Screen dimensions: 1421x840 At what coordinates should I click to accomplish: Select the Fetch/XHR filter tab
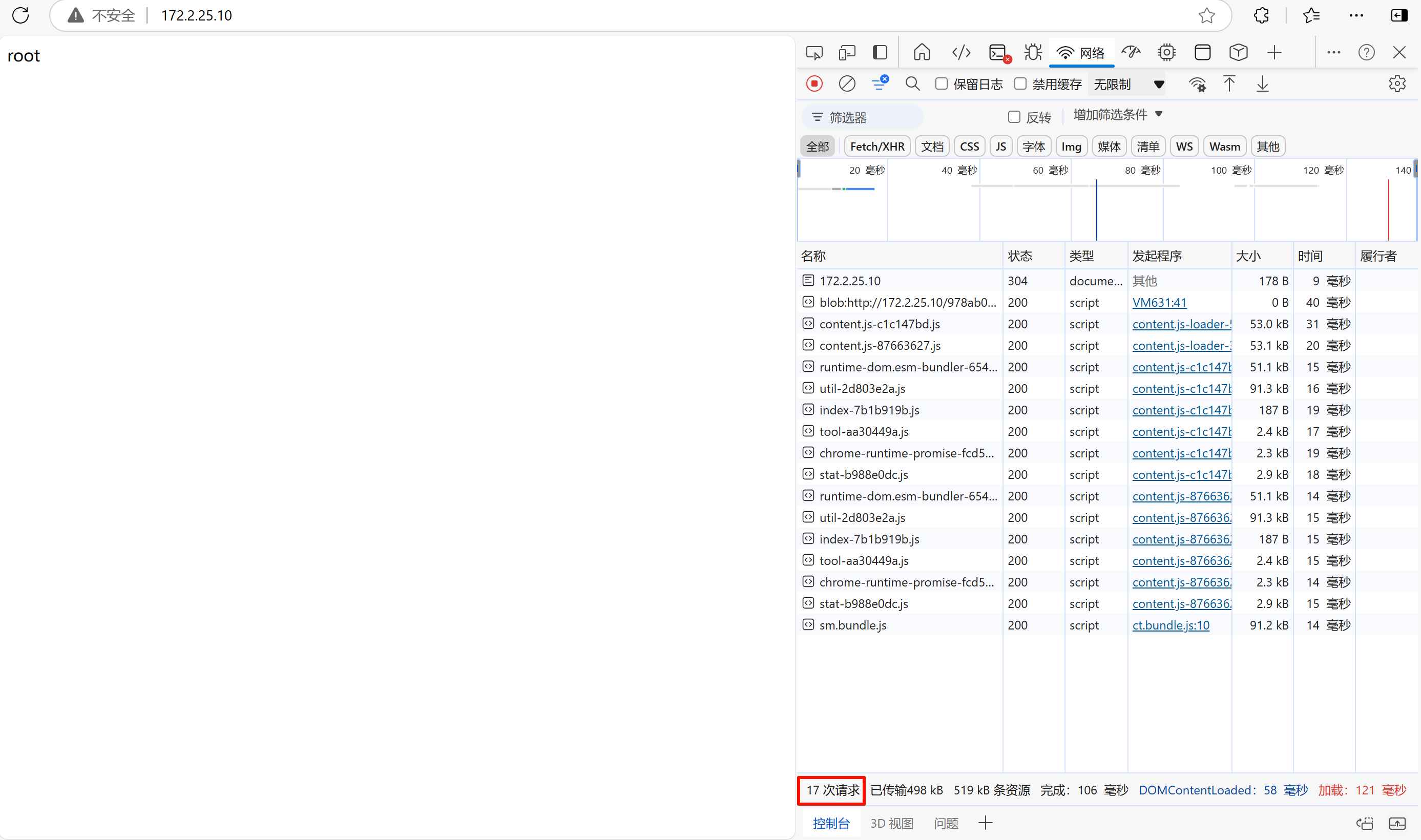877,146
